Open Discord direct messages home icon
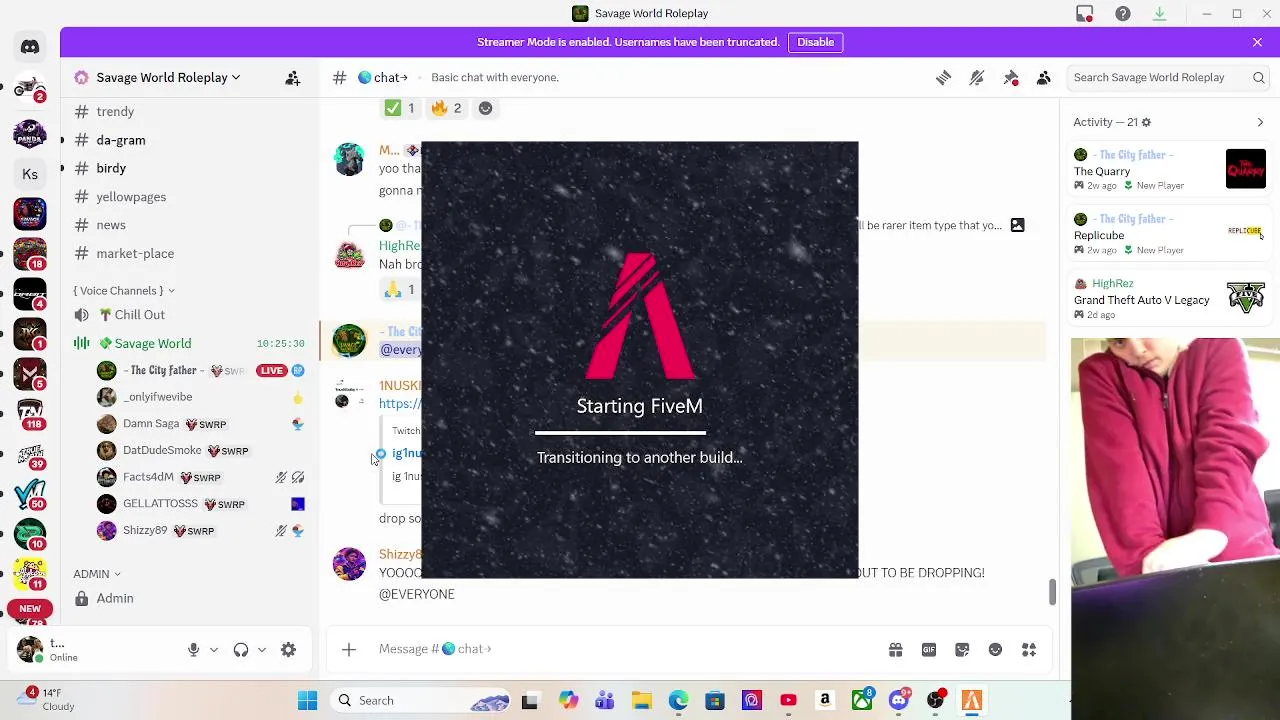This screenshot has height=720, width=1280. 30,47
